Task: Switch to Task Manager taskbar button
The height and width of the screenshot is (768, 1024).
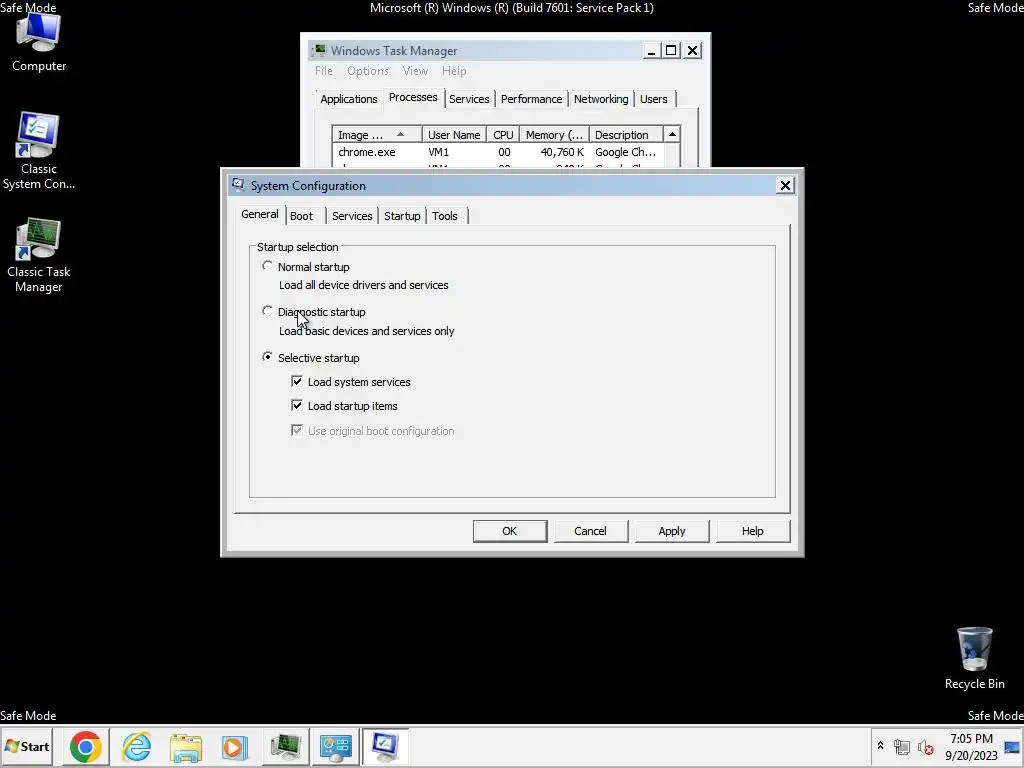Action: click(x=285, y=746)
